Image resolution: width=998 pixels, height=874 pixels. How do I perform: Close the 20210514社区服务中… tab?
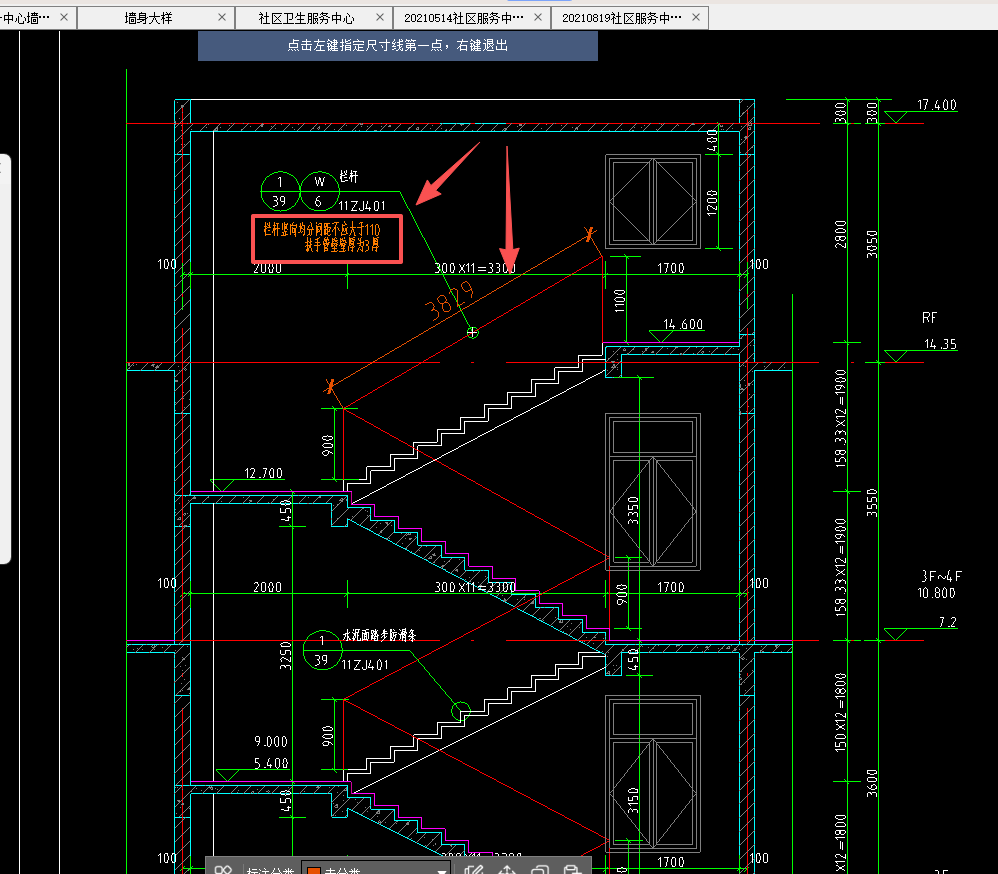coord(538,17)
